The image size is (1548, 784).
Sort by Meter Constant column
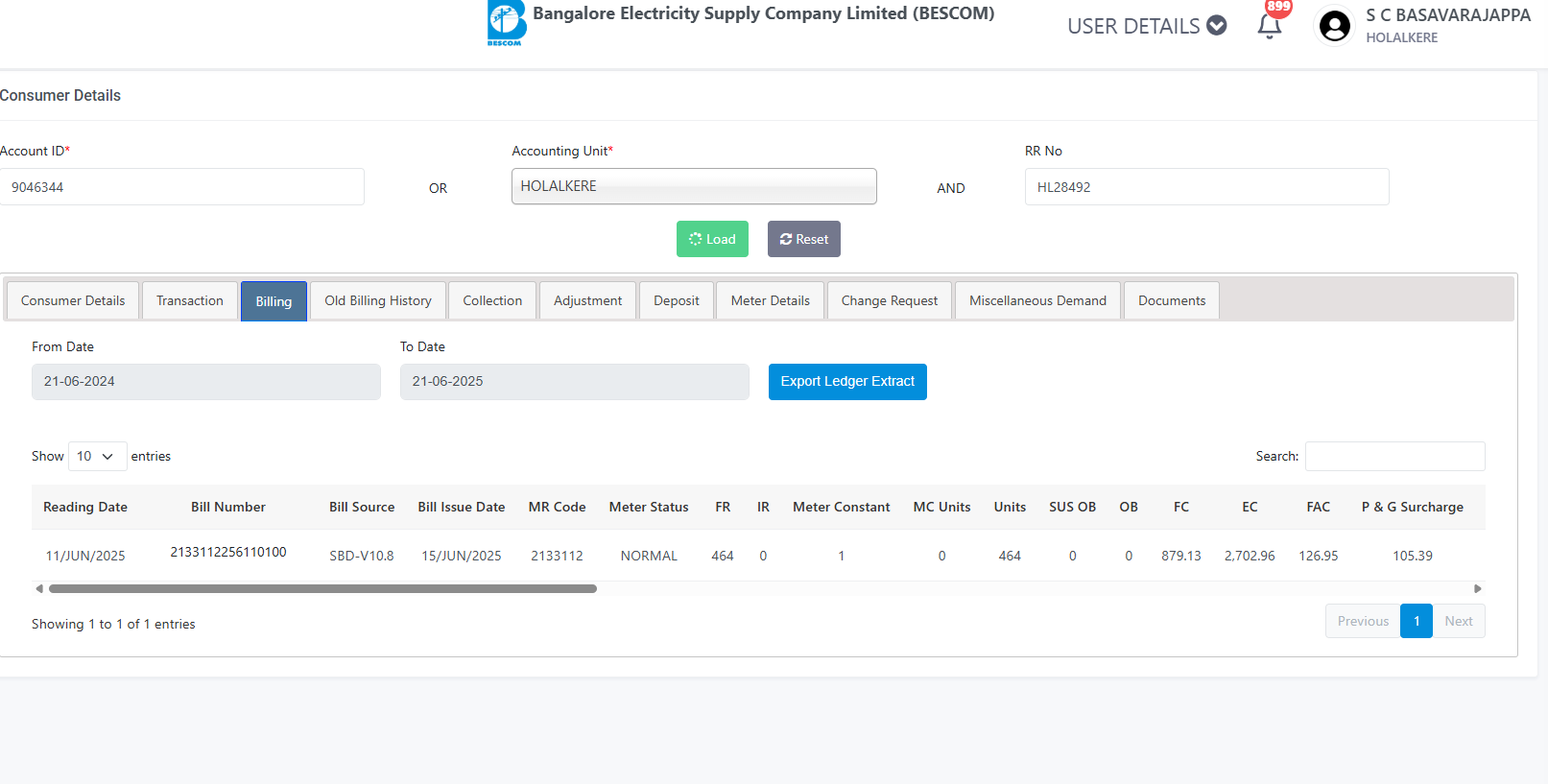[842, 507]
